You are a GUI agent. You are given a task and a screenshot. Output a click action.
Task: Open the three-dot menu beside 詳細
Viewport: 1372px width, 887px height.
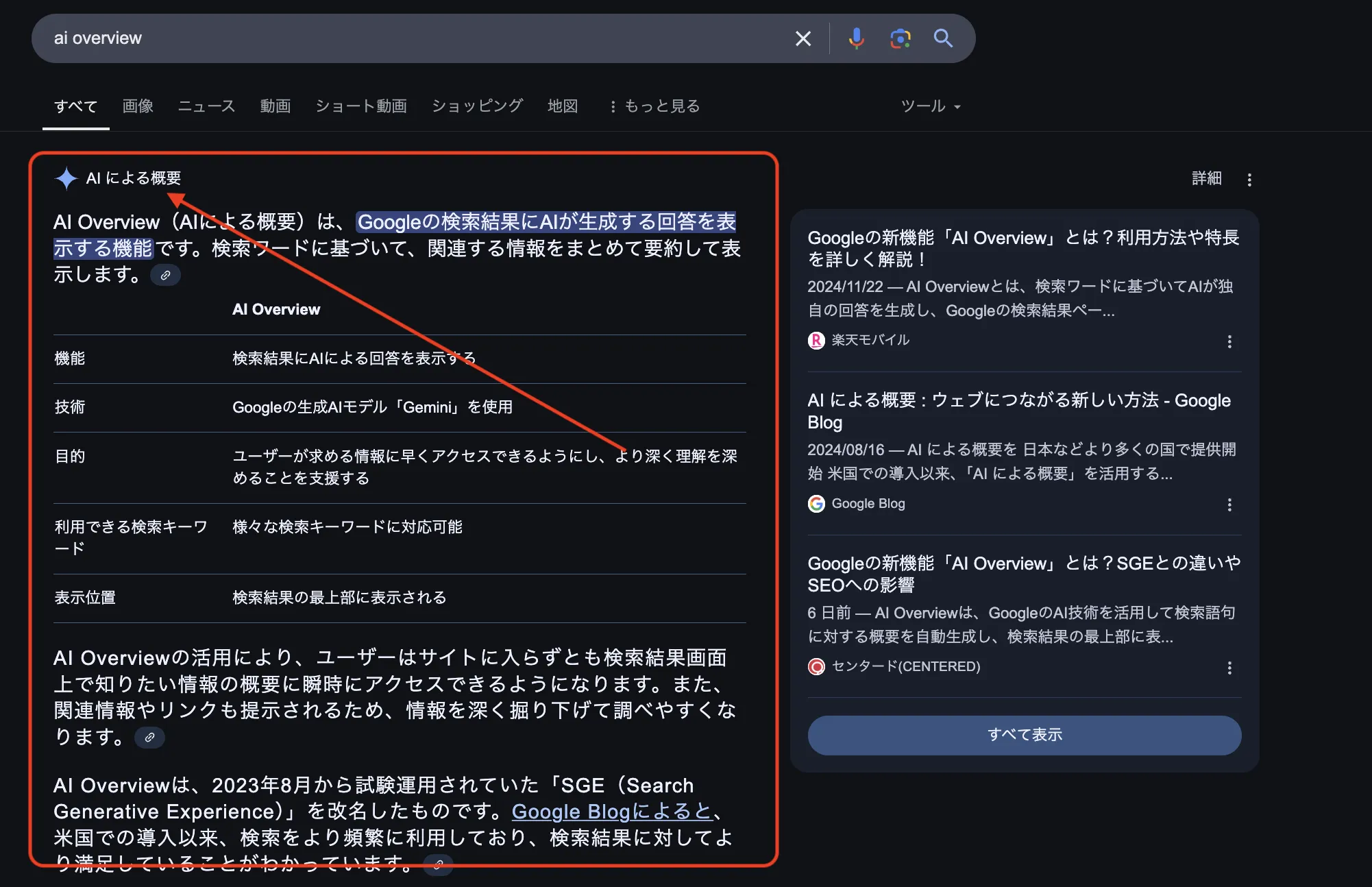[1249, 180]
